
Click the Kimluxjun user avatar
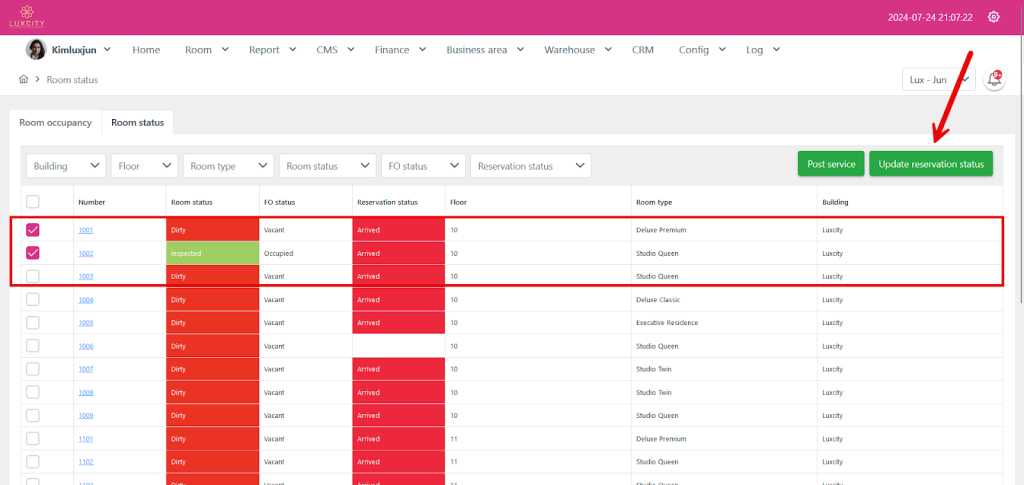click(35, 50)
